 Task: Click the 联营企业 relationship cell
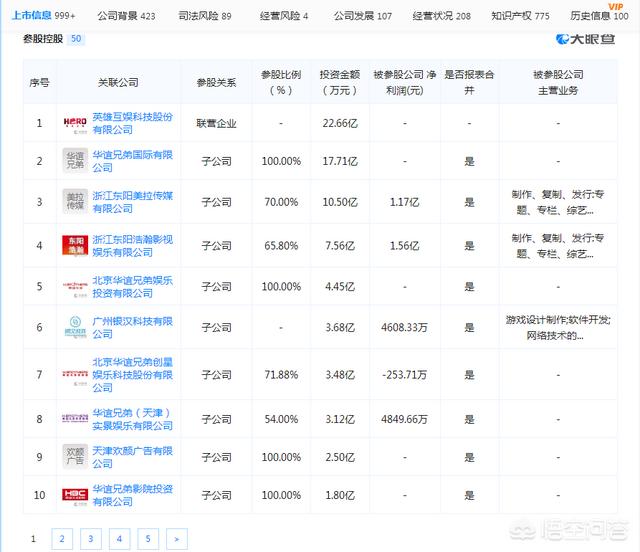[216, 123]
